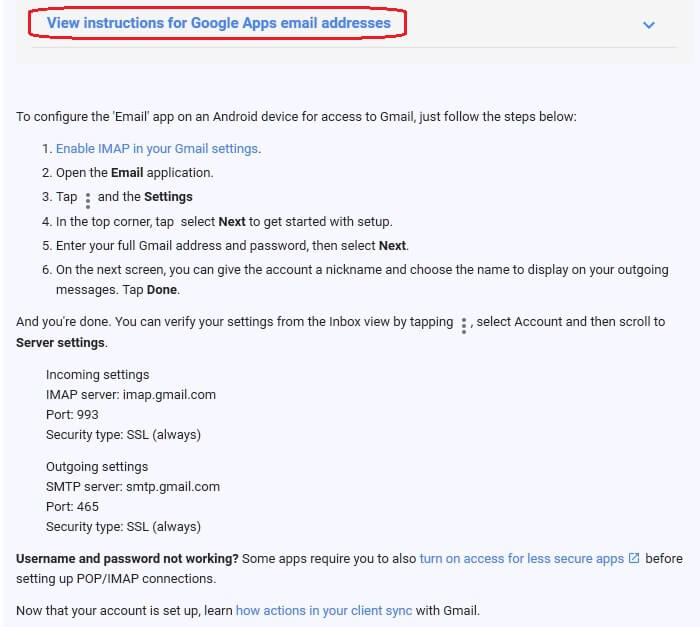Click the 'Incoming settings' heading
The width and height of the screenshot is (700, 627).
coord(97,375)
